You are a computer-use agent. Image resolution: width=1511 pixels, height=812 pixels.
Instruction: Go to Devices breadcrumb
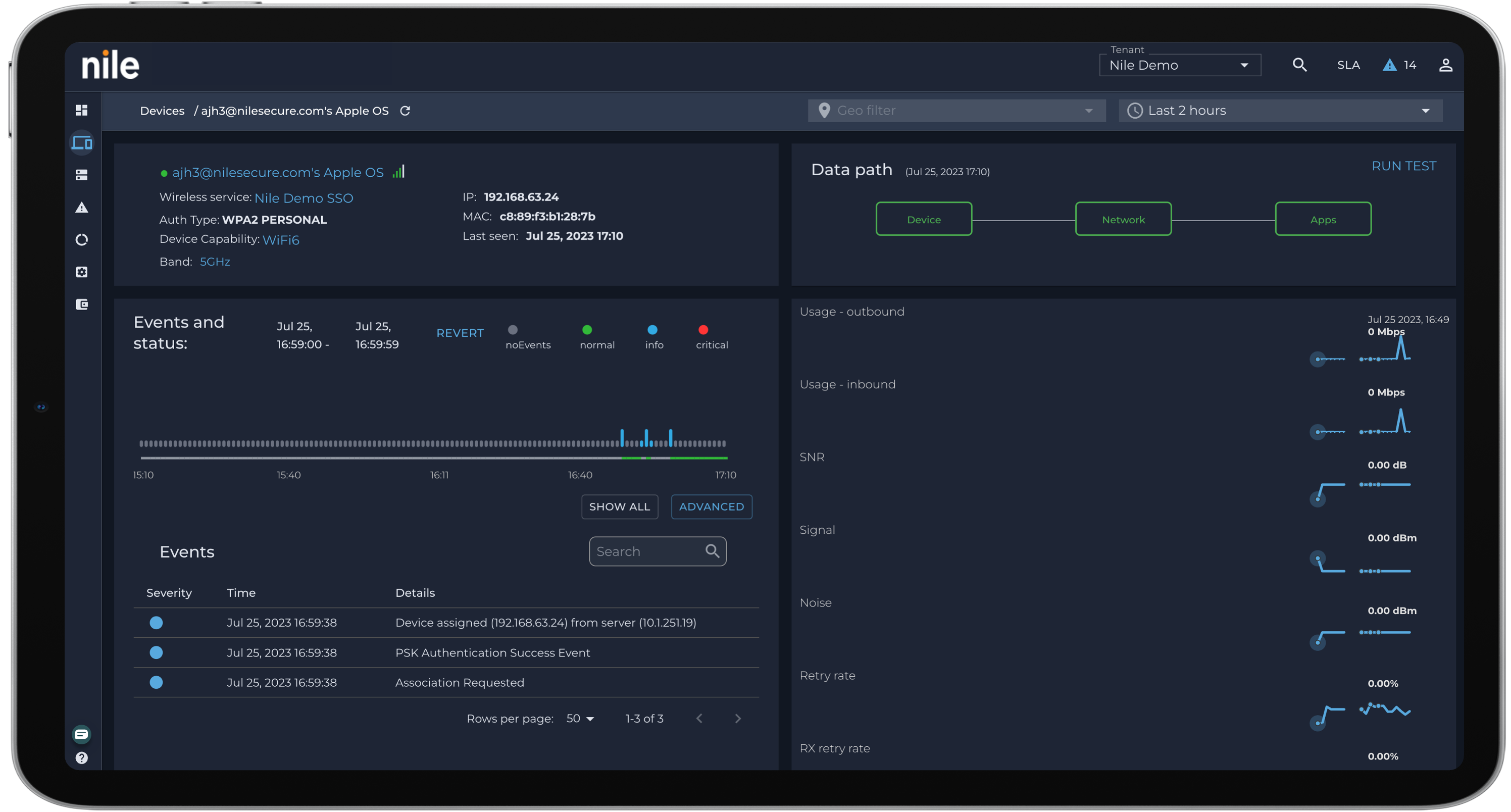pos(162,110)
